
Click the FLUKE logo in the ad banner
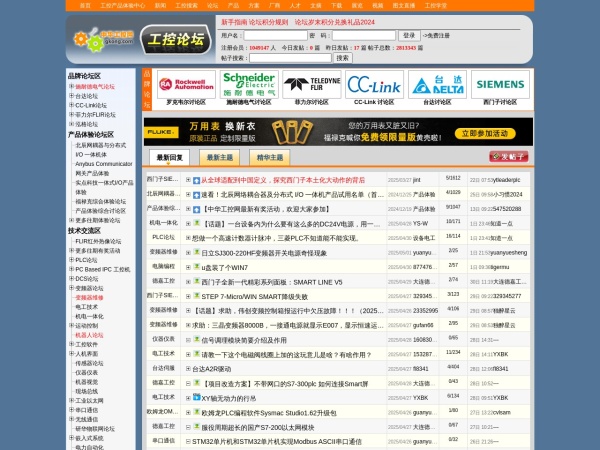(x=161, y=132)
